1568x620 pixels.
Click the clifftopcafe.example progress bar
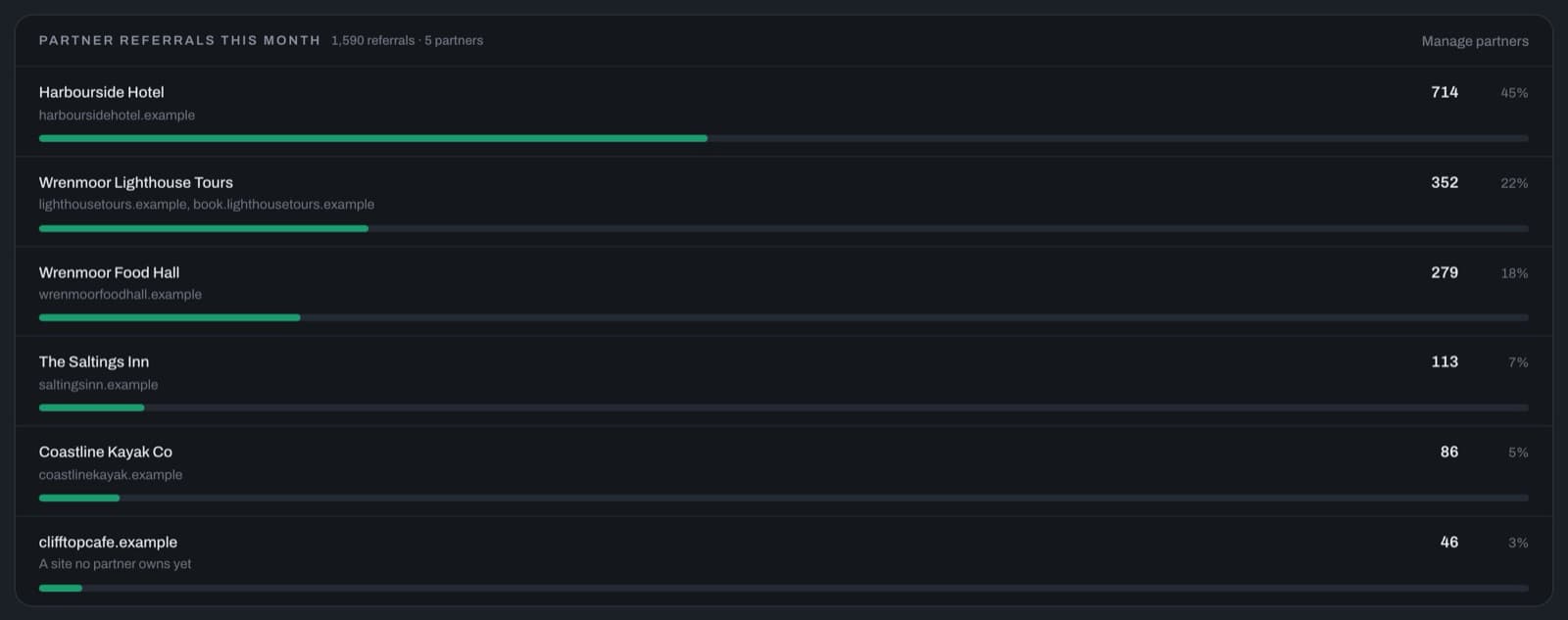pyautogui.click(x=784, y=588)
